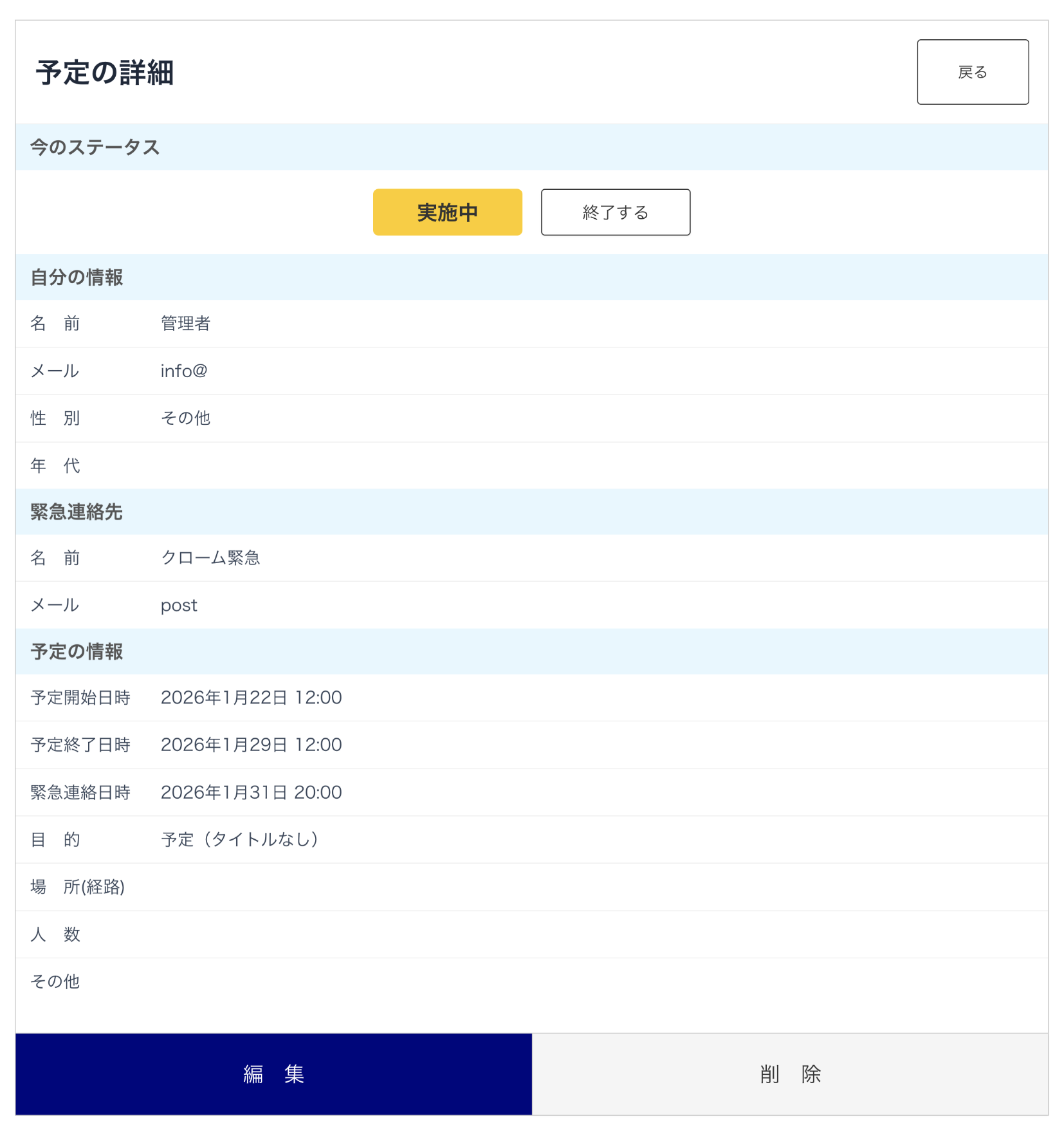The width and height of the screenshot is (1064, 1134).
Task: Click emergency contact name クローム緊急
Action: click(210, 558)
